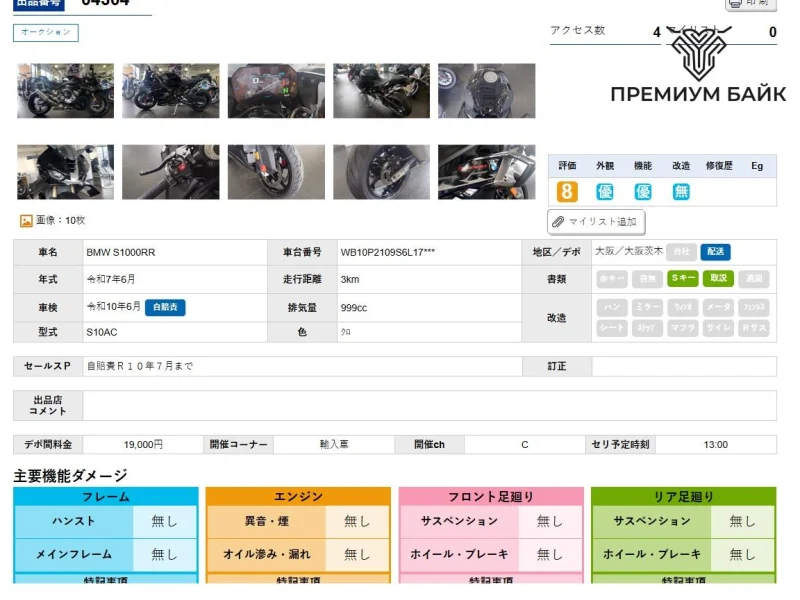Click the orange rating 8 badge
Screen dimensions: 800x600
point(567,192)
